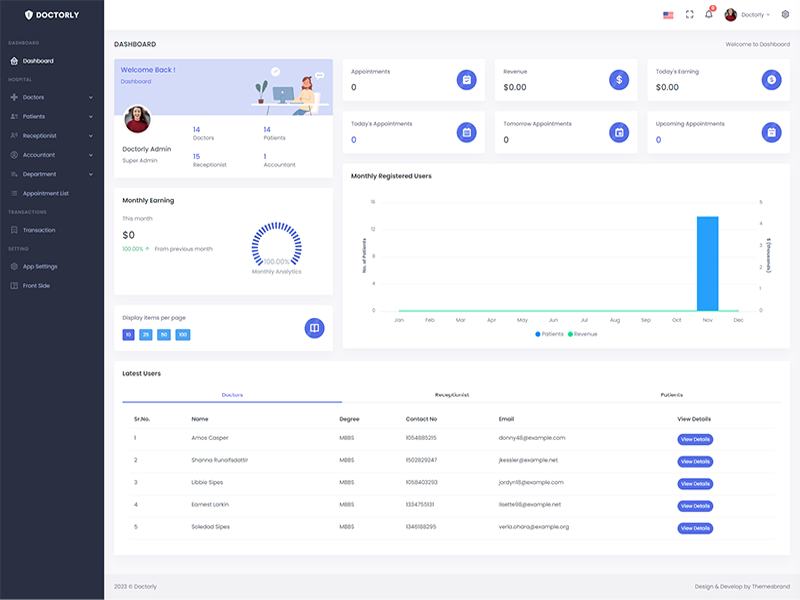Viewport: 800px width, 600px height.
Task: View details for Amos Casper
Action: click(695, 439)
